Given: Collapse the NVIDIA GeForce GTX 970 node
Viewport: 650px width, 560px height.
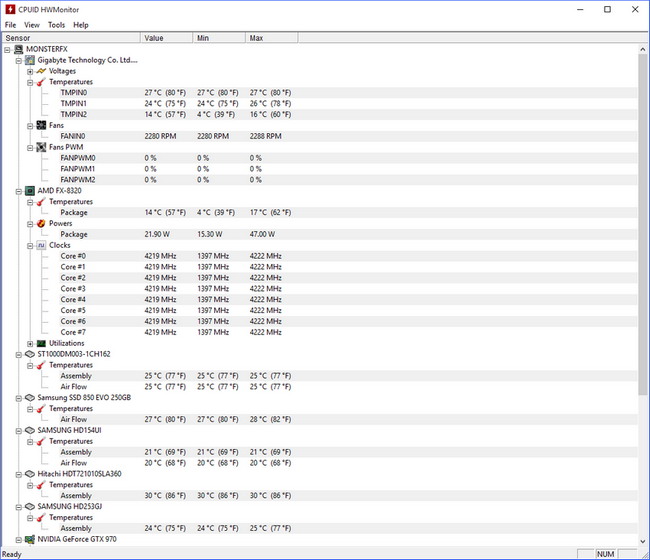Looking at the screenshot, I should point(19,540).
